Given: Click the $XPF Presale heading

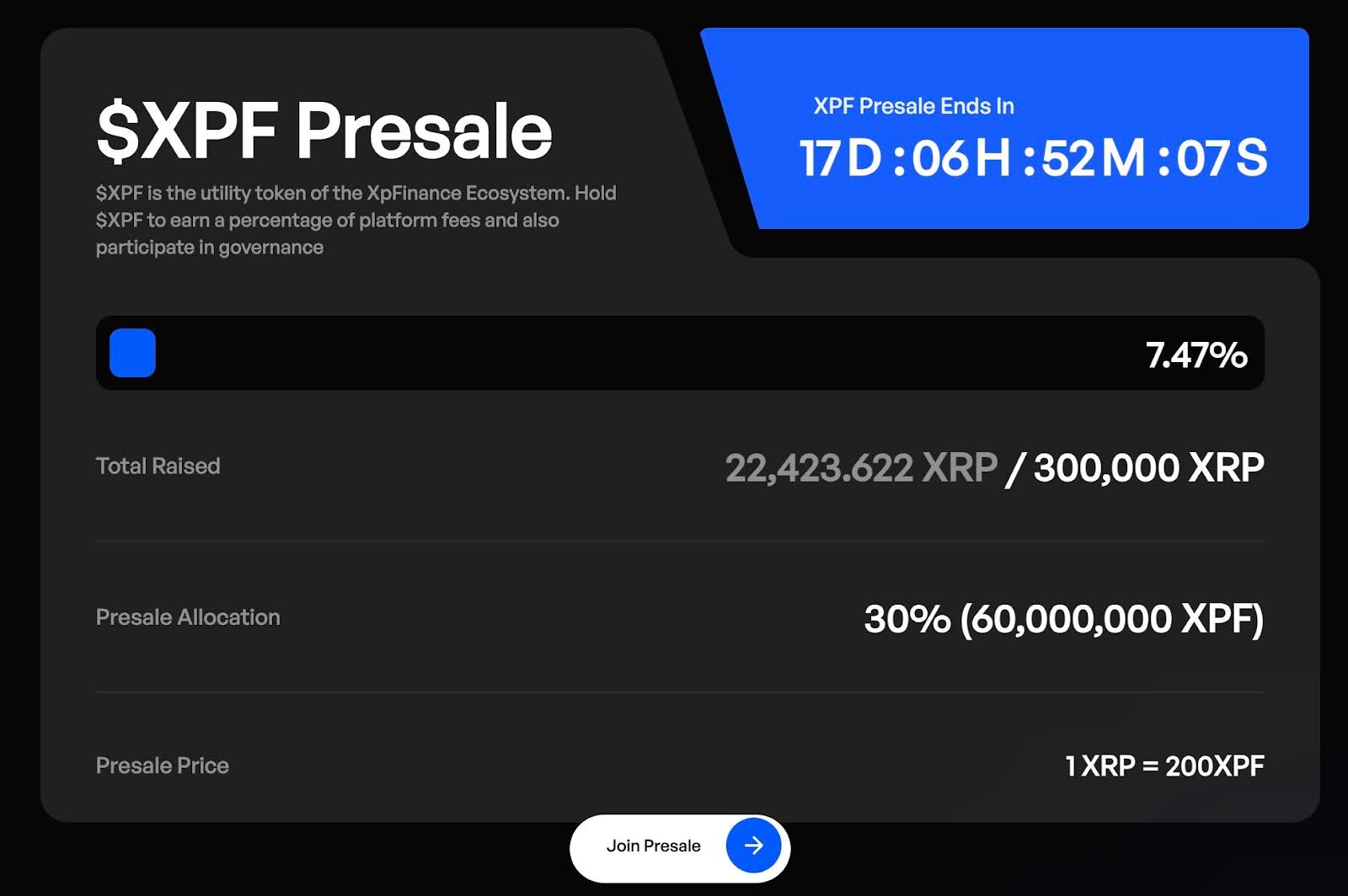Looking at the screenshot, I should coord(324,131).
